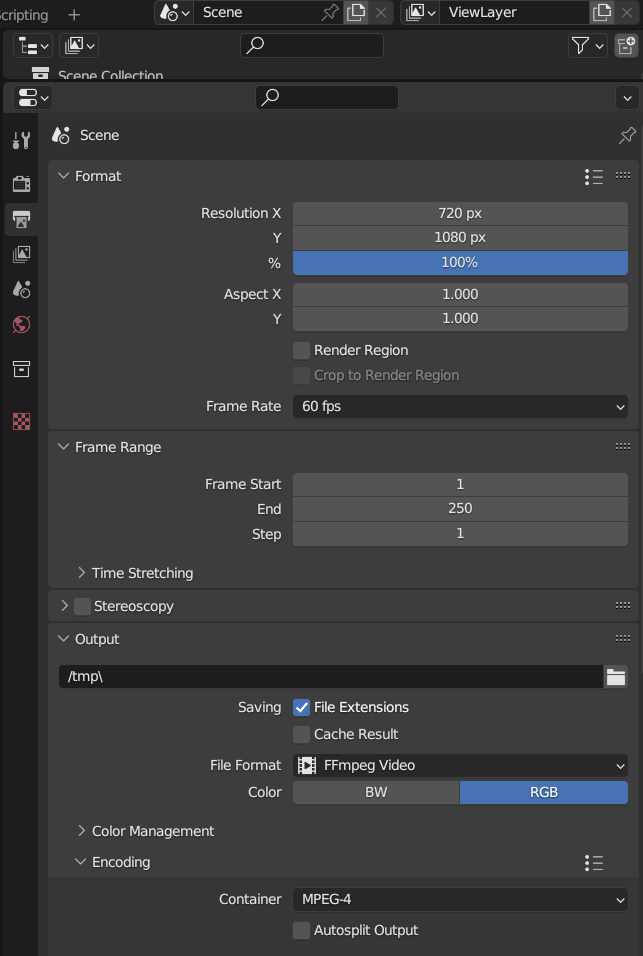Uncheck the File Extensions checkbox

pos(301,707)
